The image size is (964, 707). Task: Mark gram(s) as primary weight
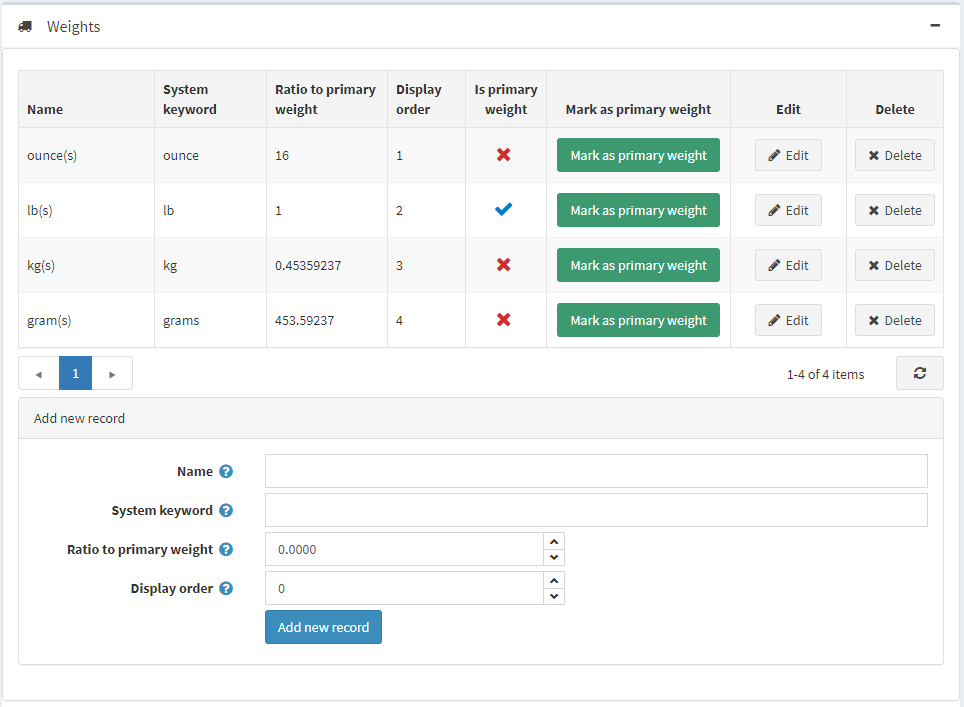tap(638, 320)
